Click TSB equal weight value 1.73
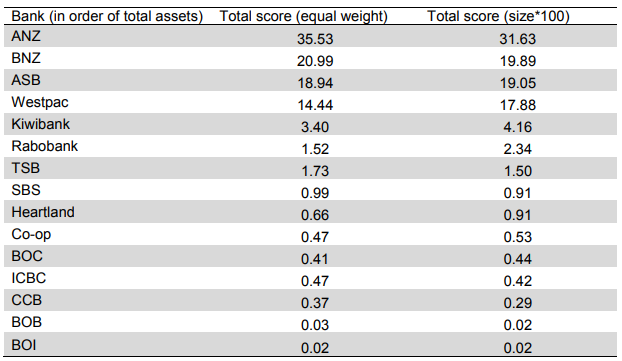Viewport: 622px width, 361px height. pyautogui.click(x=315, y=171)
